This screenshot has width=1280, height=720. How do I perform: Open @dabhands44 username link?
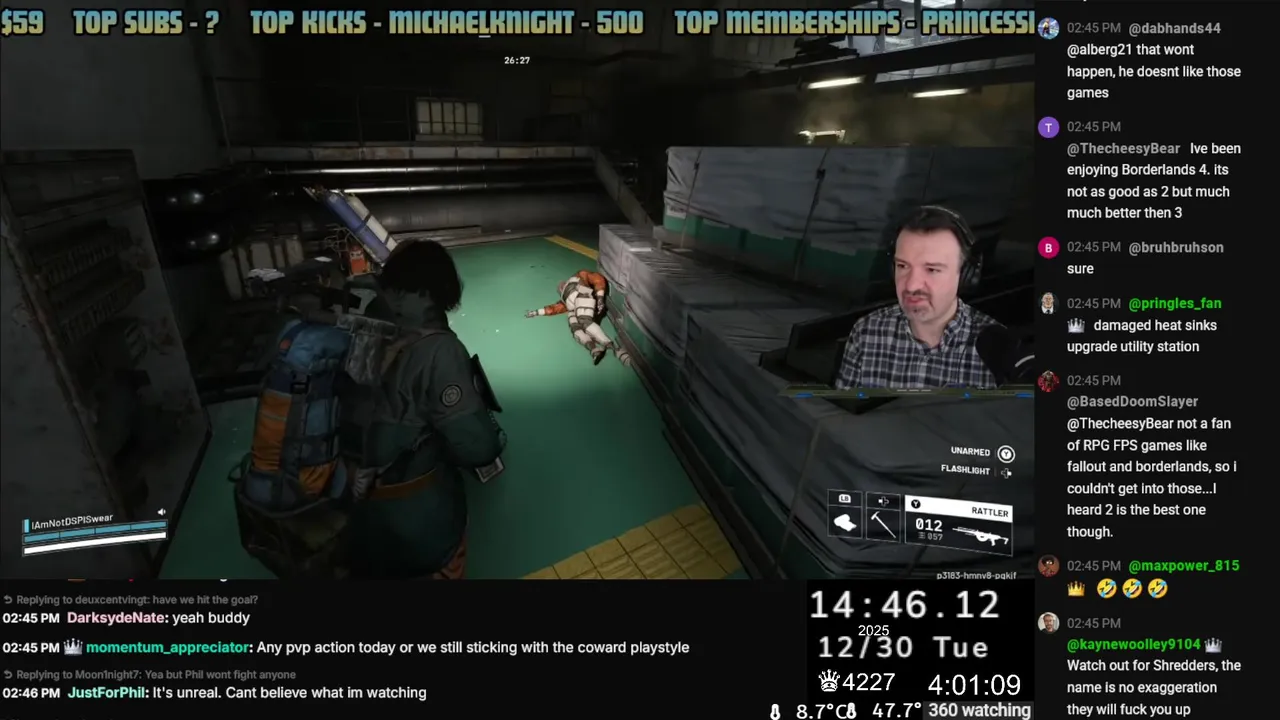point(1174,28)
